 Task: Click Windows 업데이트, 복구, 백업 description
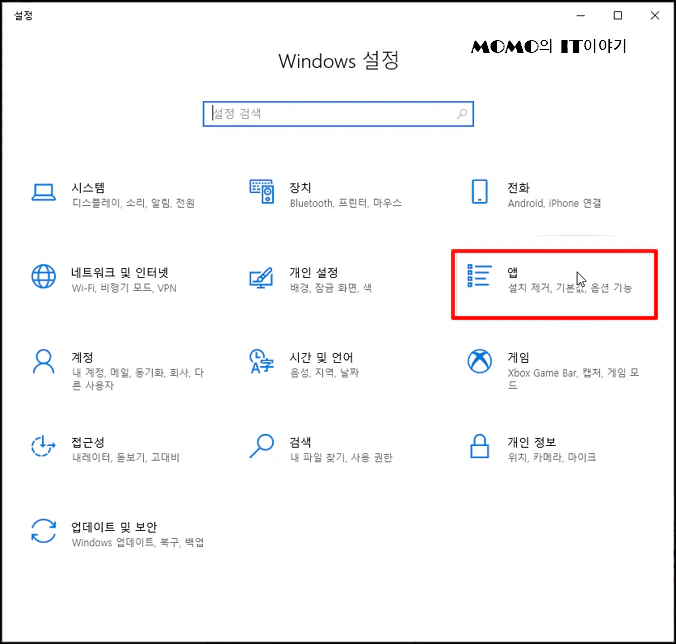pyautogui.click(x=138, y=543)
